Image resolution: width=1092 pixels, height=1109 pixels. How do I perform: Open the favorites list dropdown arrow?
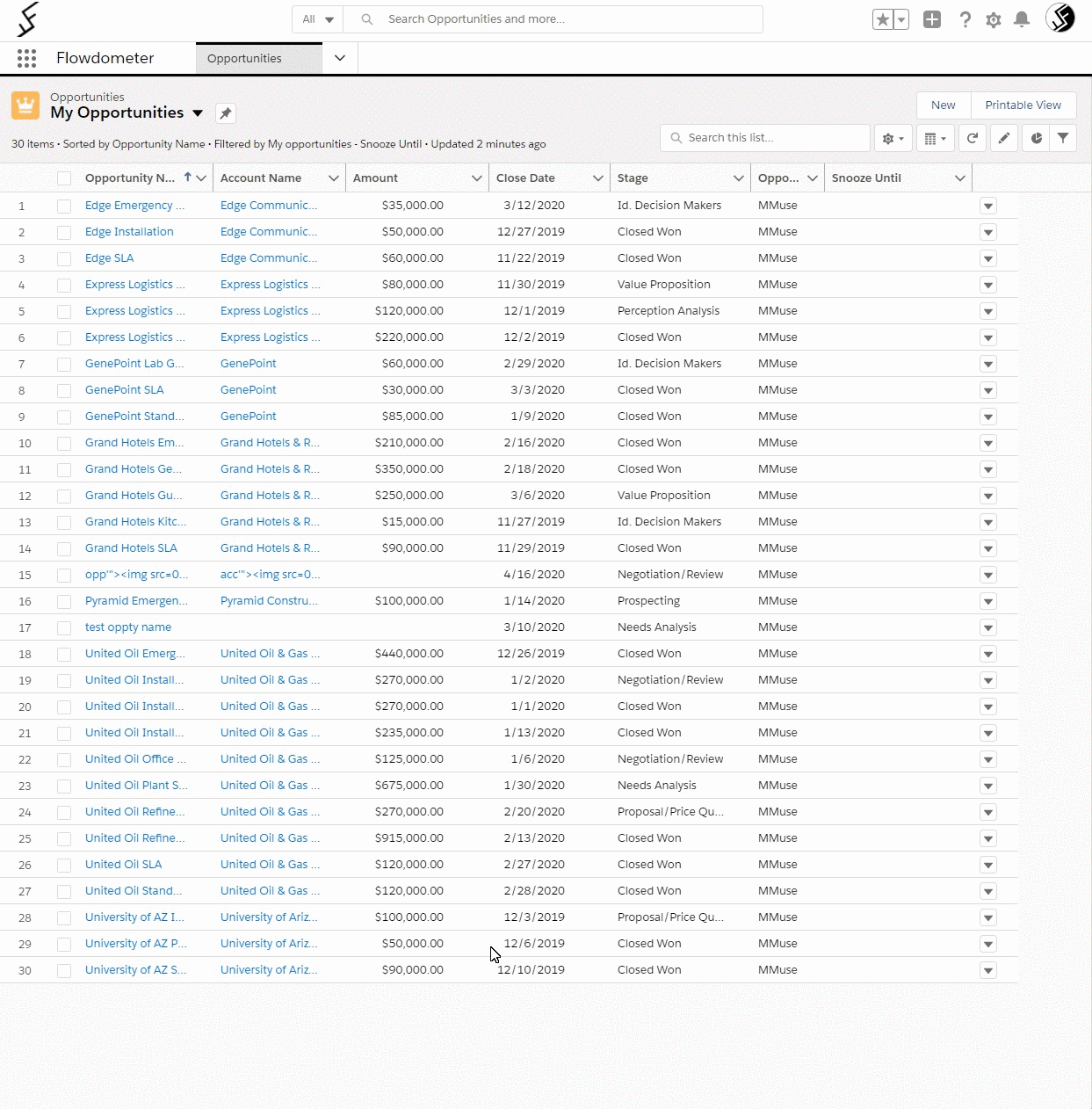click(901, 19)
